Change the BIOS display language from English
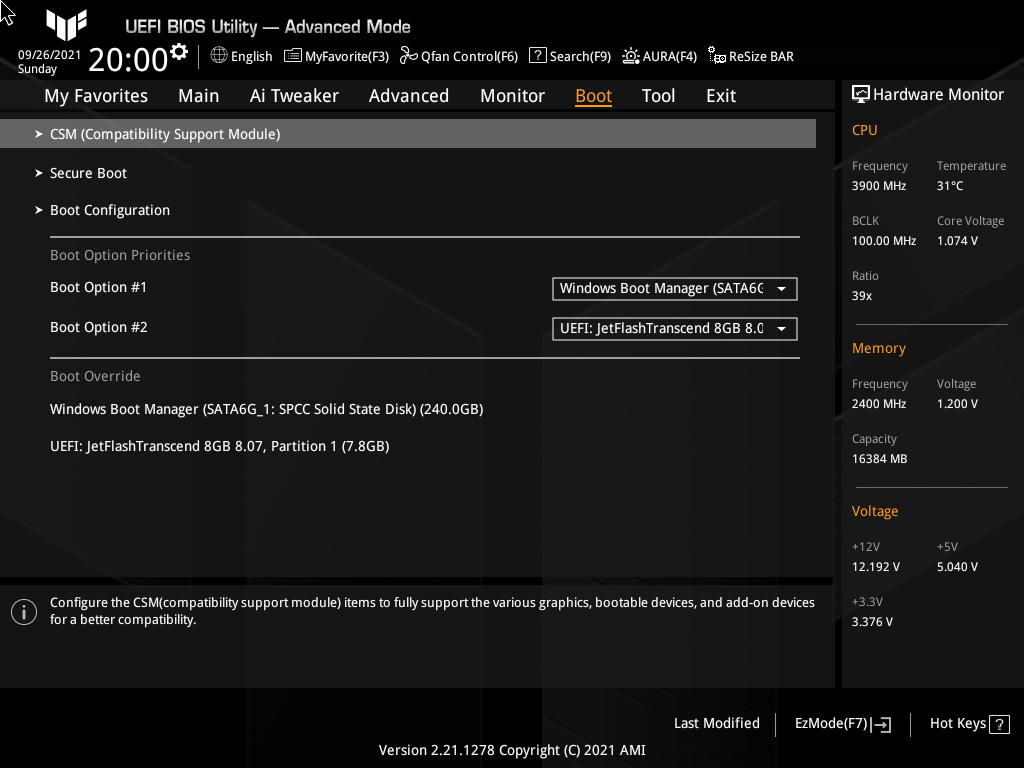This screenshot has width=1024, height=768. 241,56
